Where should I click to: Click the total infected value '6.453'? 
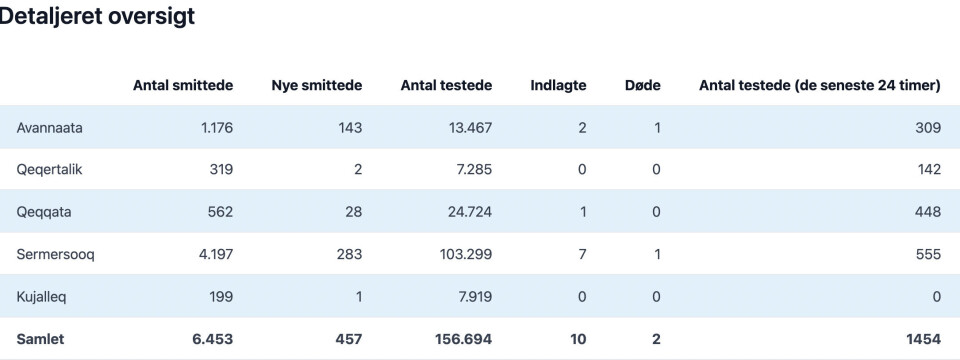point(212,339)
